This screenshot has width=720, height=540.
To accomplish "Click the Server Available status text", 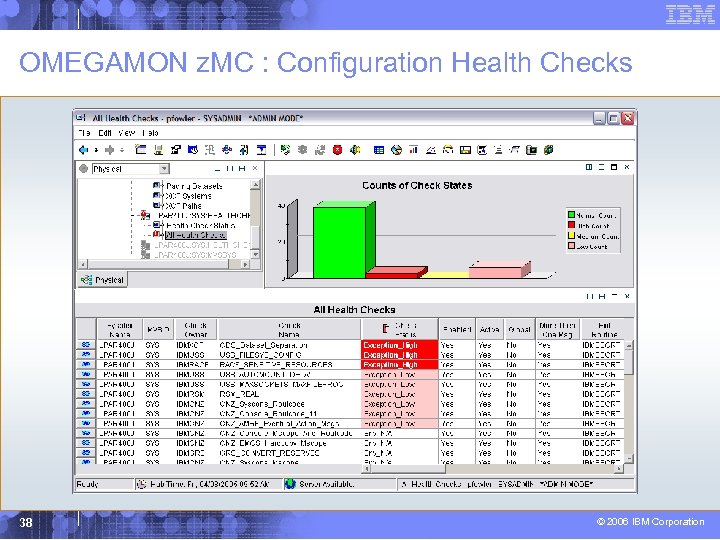I will pos(326,484).
